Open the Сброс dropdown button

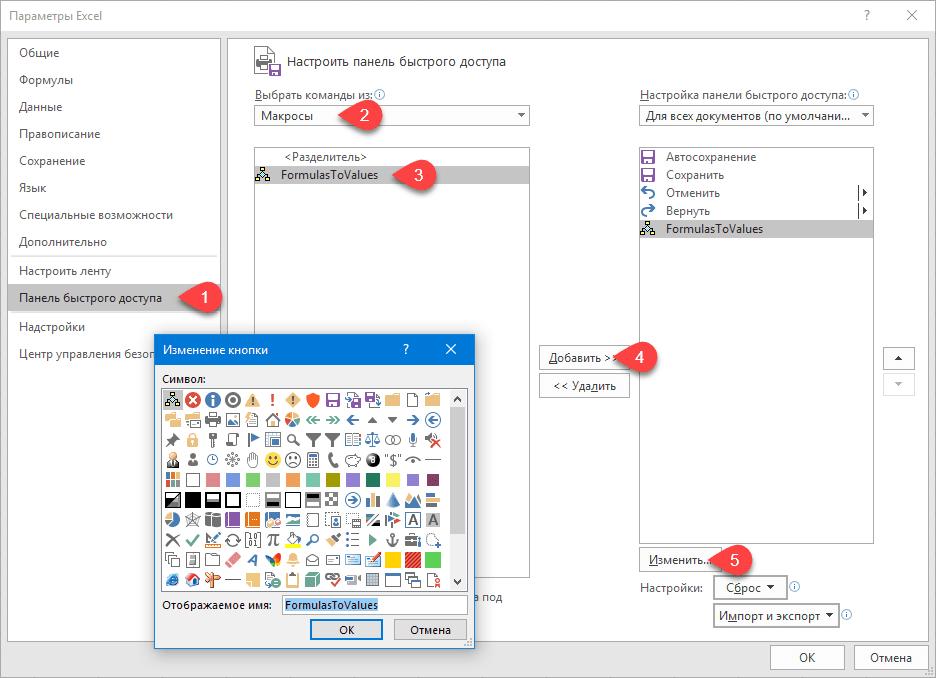(750, 587)
